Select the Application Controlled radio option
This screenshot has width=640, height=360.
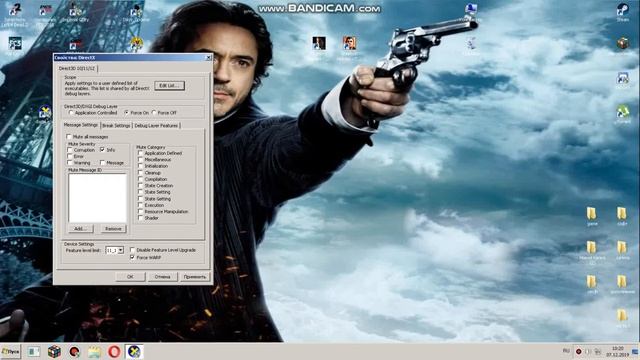(92, 113)
